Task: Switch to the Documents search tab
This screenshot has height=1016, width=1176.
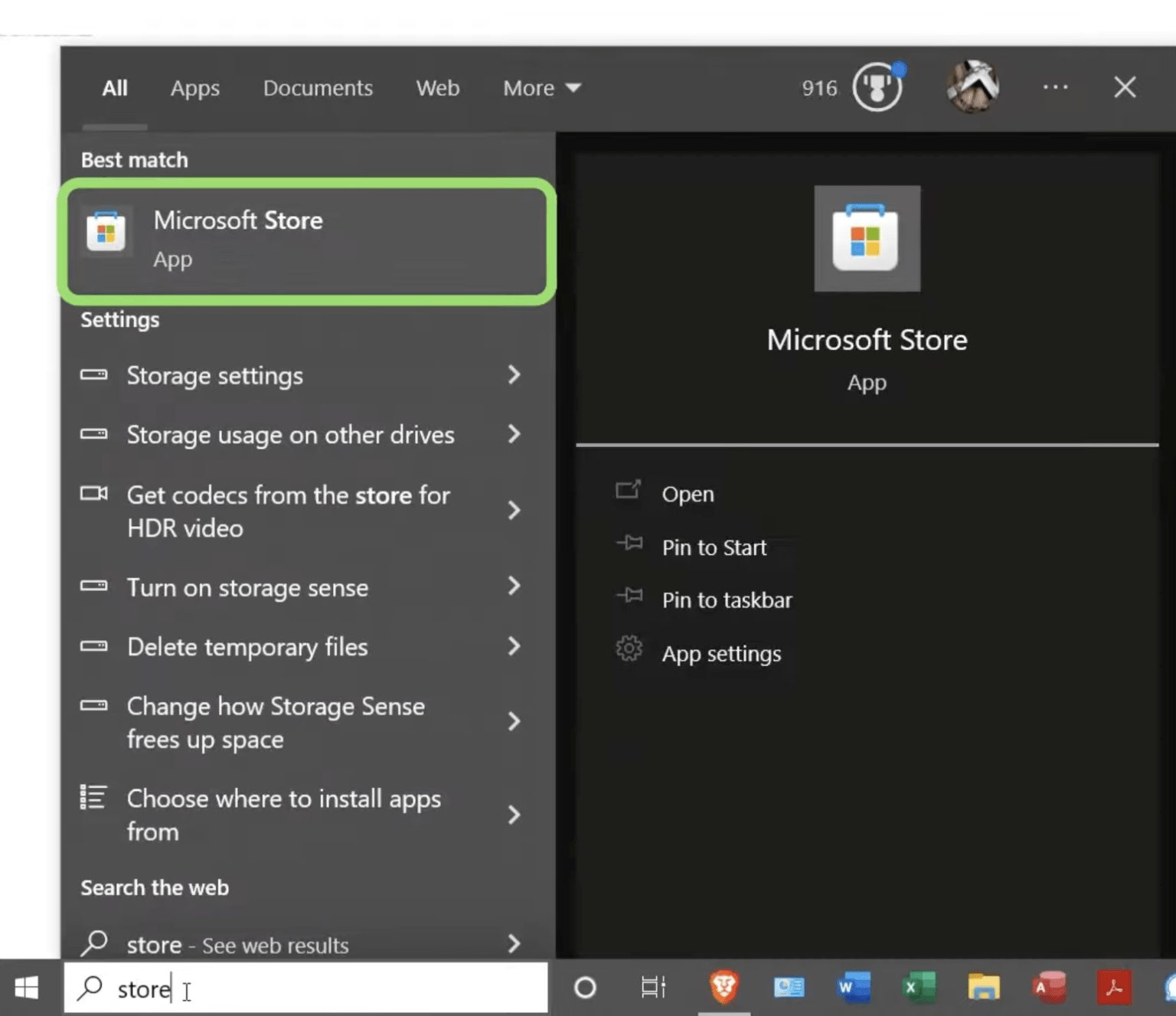Action: (x=318, y=88)
